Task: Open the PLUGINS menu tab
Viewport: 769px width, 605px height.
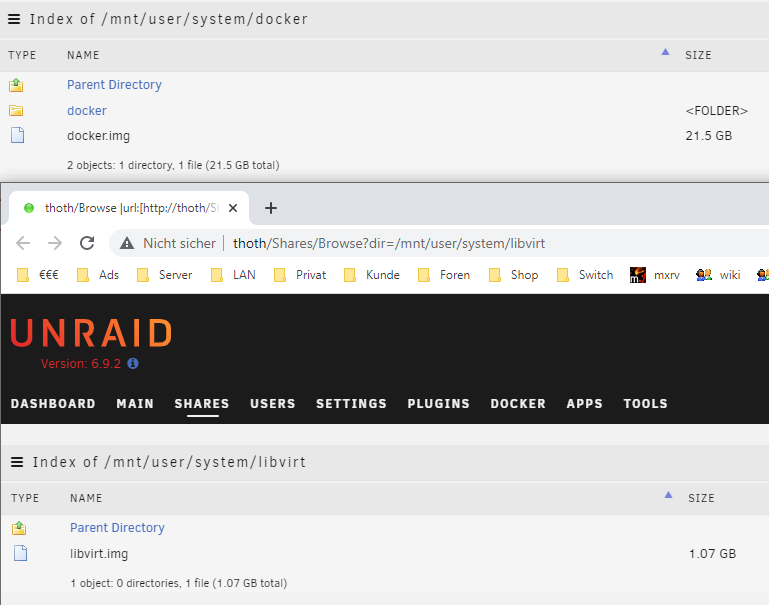Action: (x=438, y=403)
